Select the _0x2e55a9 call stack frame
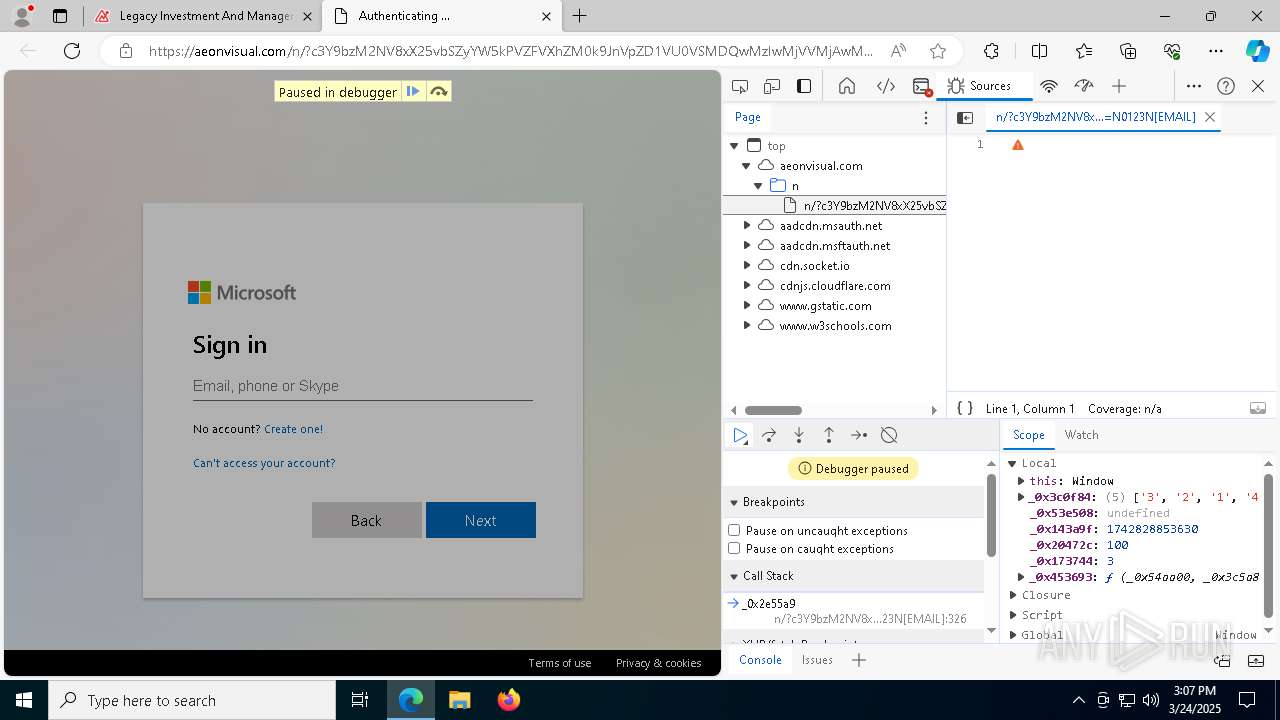The width and height of the screenshot is (1280, 720). [x=853, y=611]
